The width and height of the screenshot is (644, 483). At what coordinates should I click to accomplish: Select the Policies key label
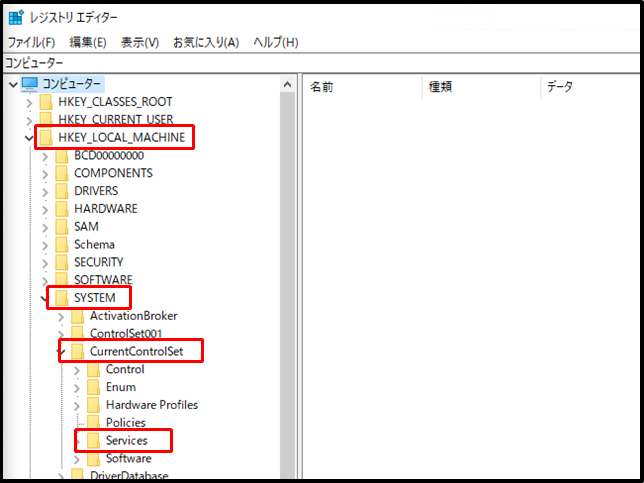point(126,423)
